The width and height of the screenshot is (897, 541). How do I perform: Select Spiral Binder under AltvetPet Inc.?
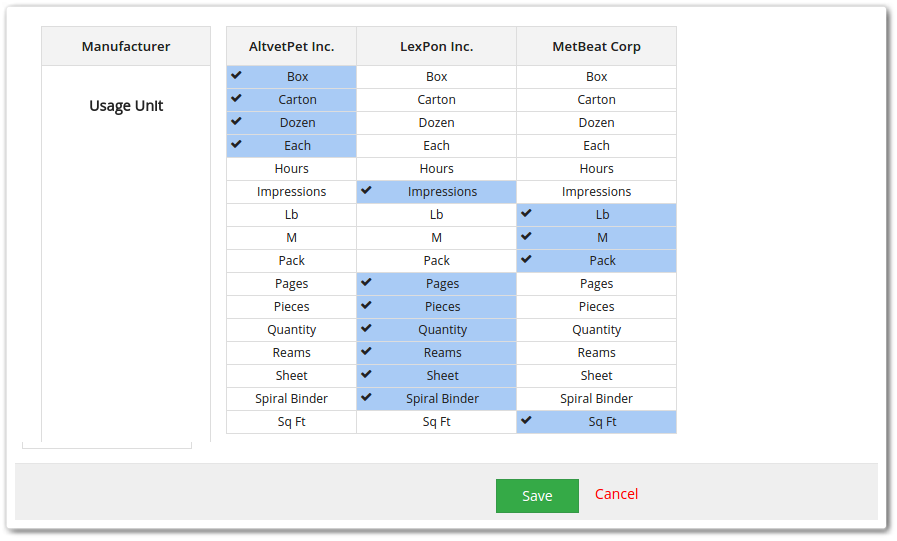(x=291, y=399)
